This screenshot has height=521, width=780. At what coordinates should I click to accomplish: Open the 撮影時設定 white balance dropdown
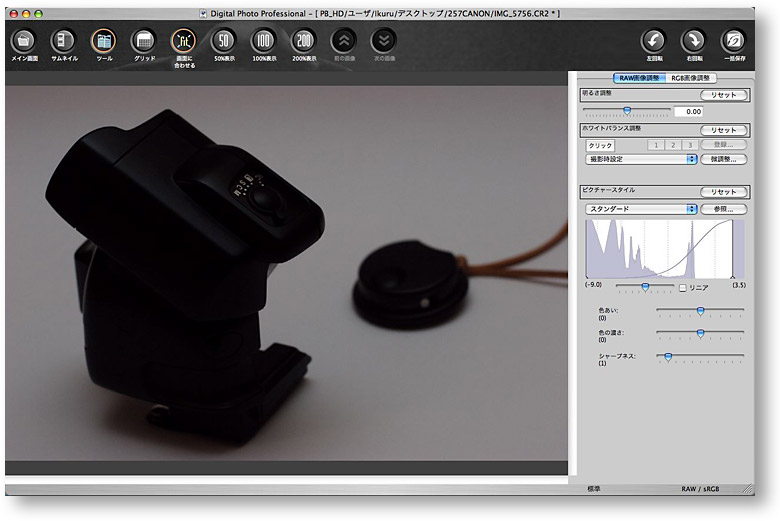tap(641, 159)
